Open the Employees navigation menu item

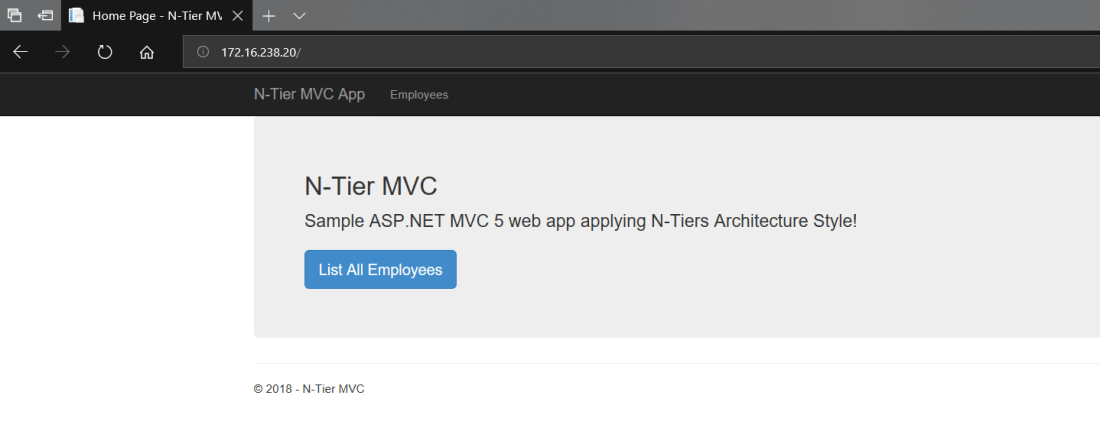(419, 95)
